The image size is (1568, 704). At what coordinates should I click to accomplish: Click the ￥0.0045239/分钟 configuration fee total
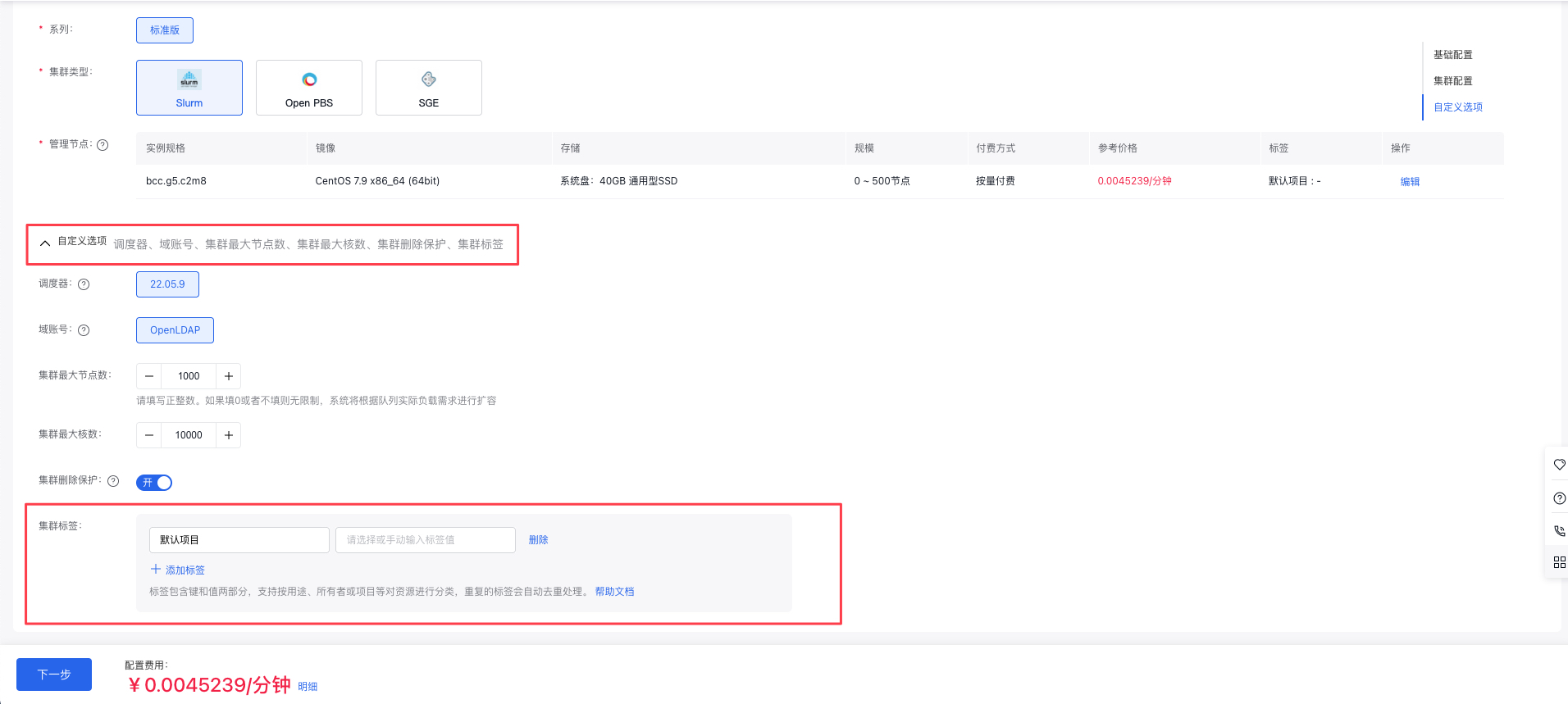point(209,685)
